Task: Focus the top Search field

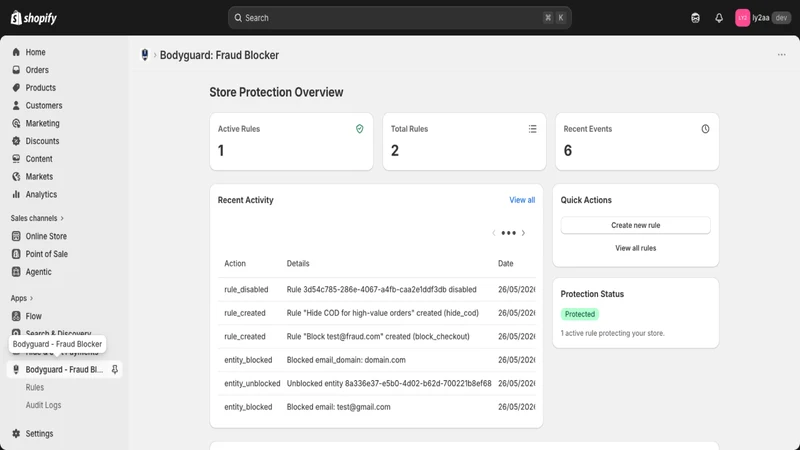Action: [x=399, y=18]
